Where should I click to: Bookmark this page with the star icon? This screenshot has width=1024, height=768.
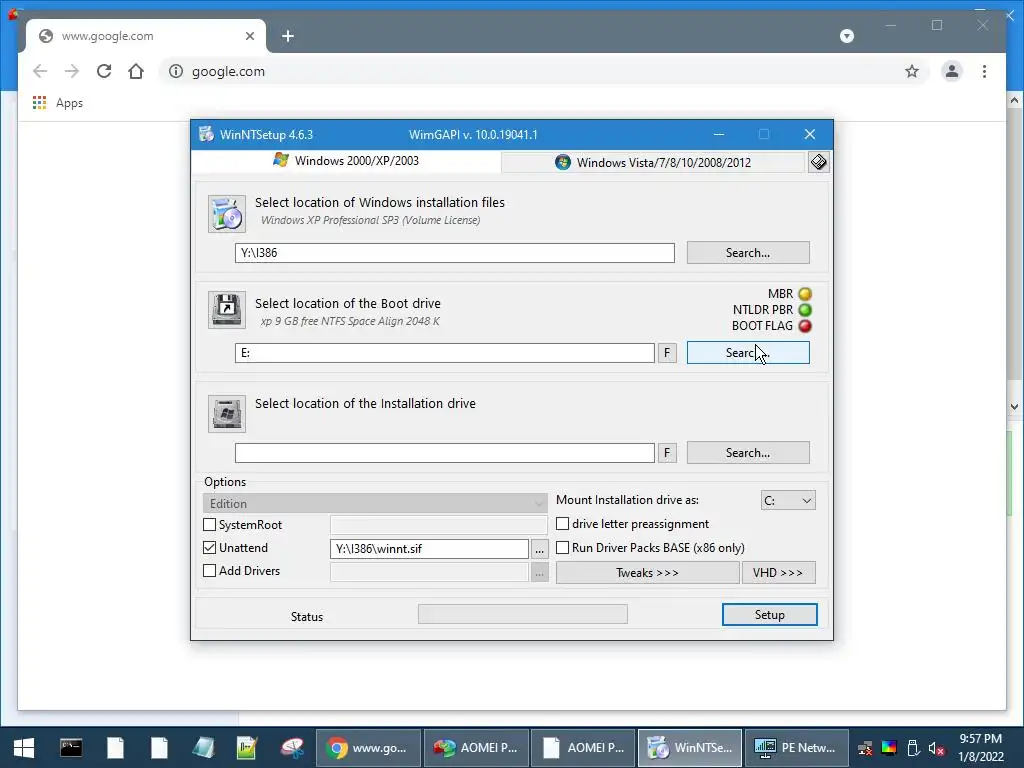pyautogui.click(x=912, y=71)
